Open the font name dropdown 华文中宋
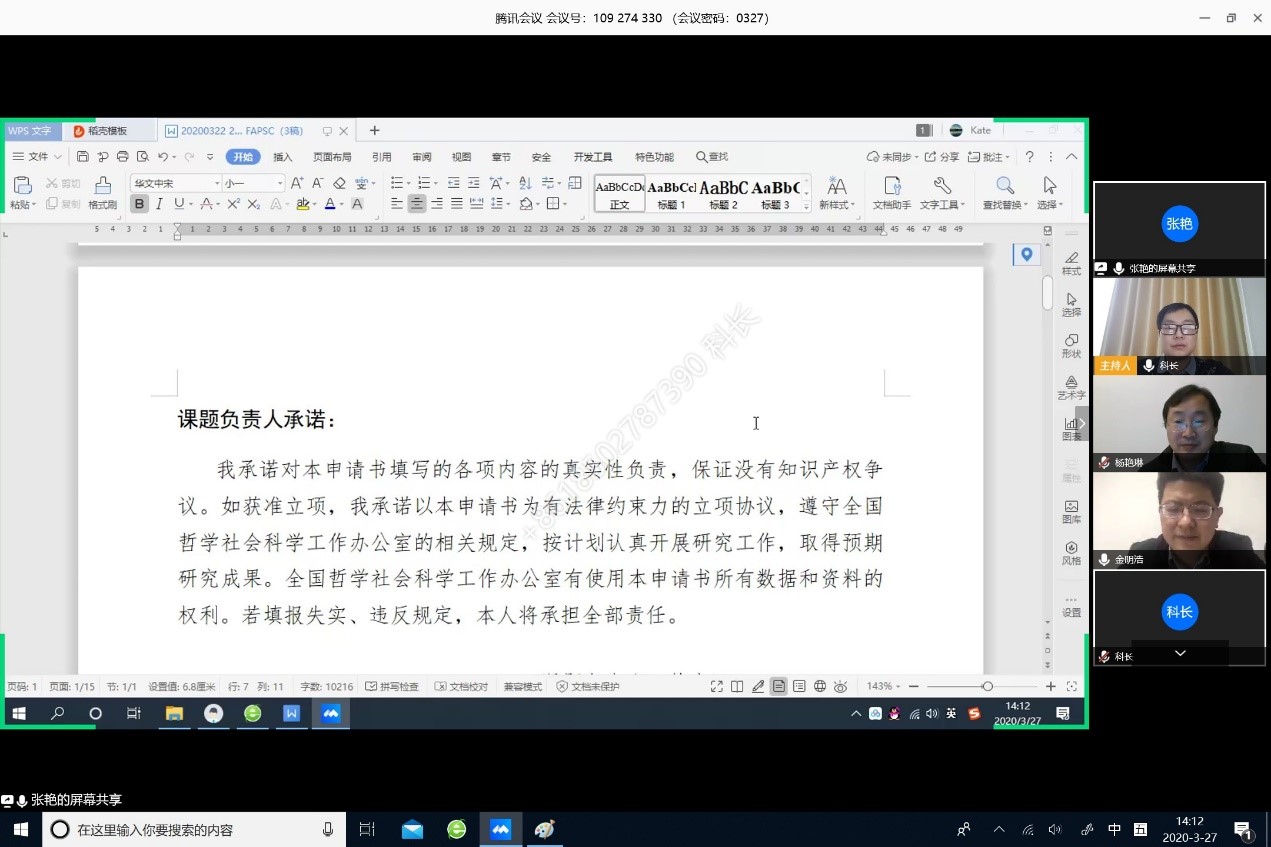 (175, 183)
